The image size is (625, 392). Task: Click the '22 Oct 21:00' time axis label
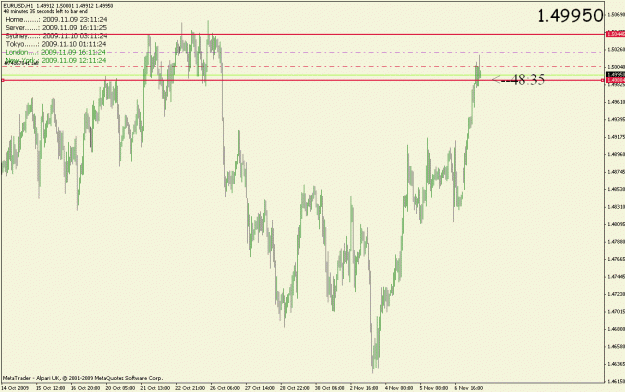[x=190, y=388]
